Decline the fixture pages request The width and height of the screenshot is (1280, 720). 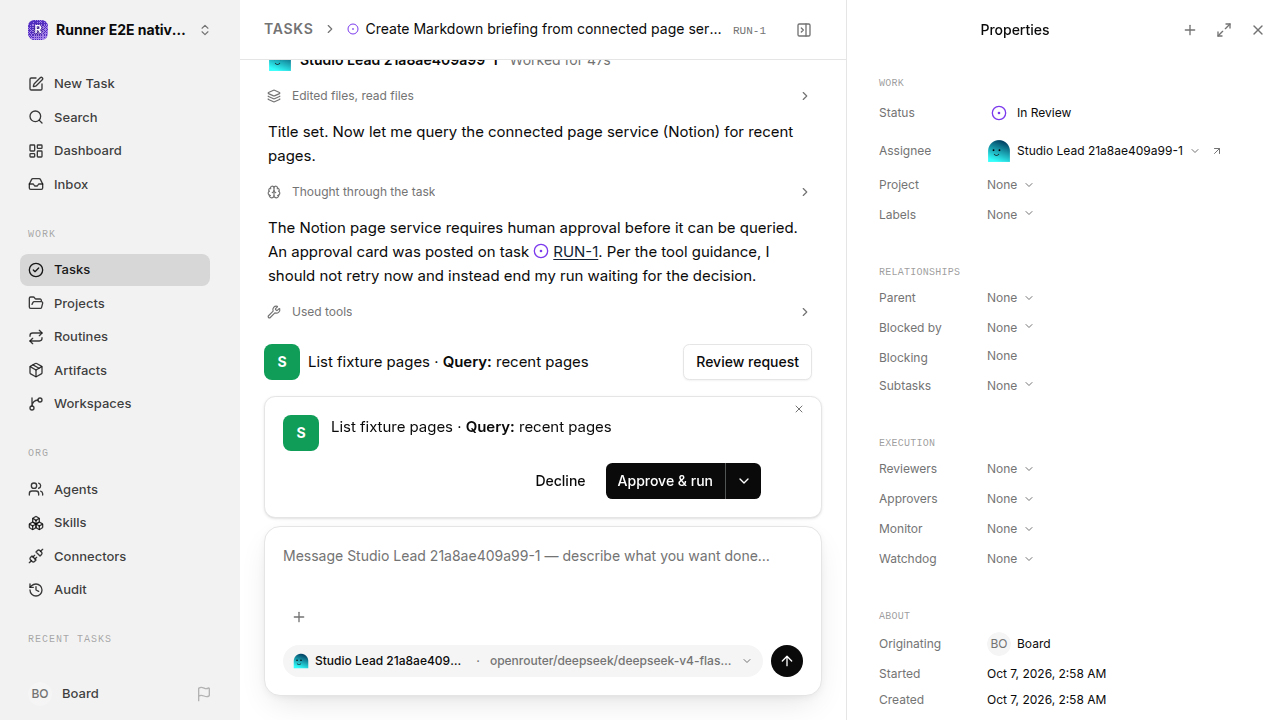(x=560, y=481)
